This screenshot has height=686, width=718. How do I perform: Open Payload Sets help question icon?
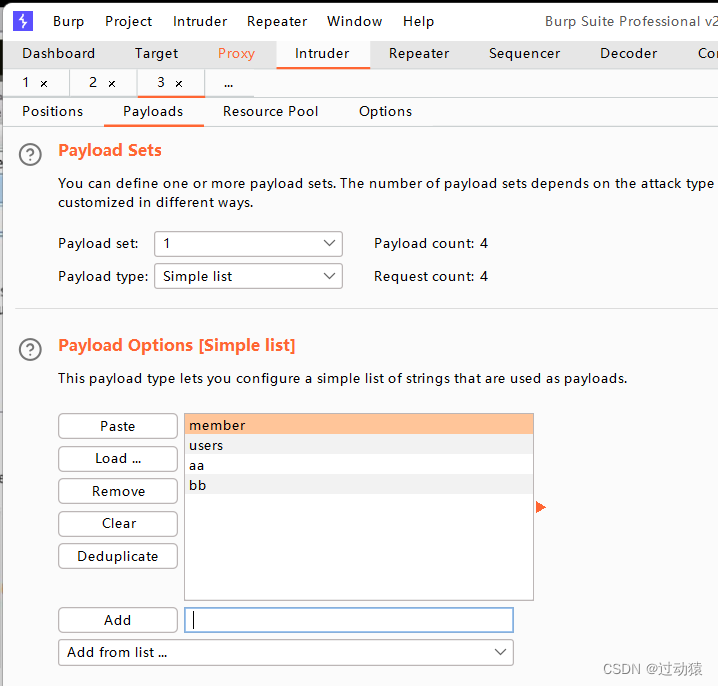coord(30,155)
